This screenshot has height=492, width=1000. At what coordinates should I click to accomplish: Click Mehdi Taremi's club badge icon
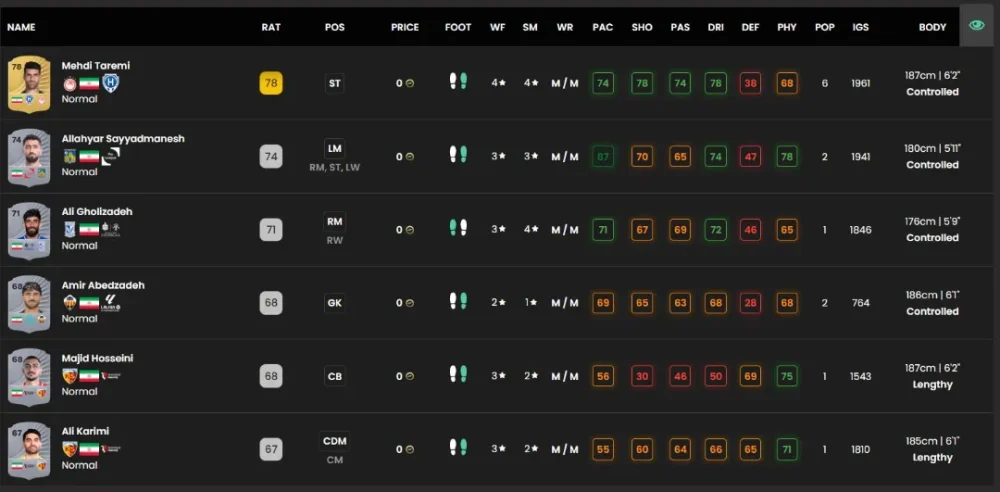[x=69, y=83]
